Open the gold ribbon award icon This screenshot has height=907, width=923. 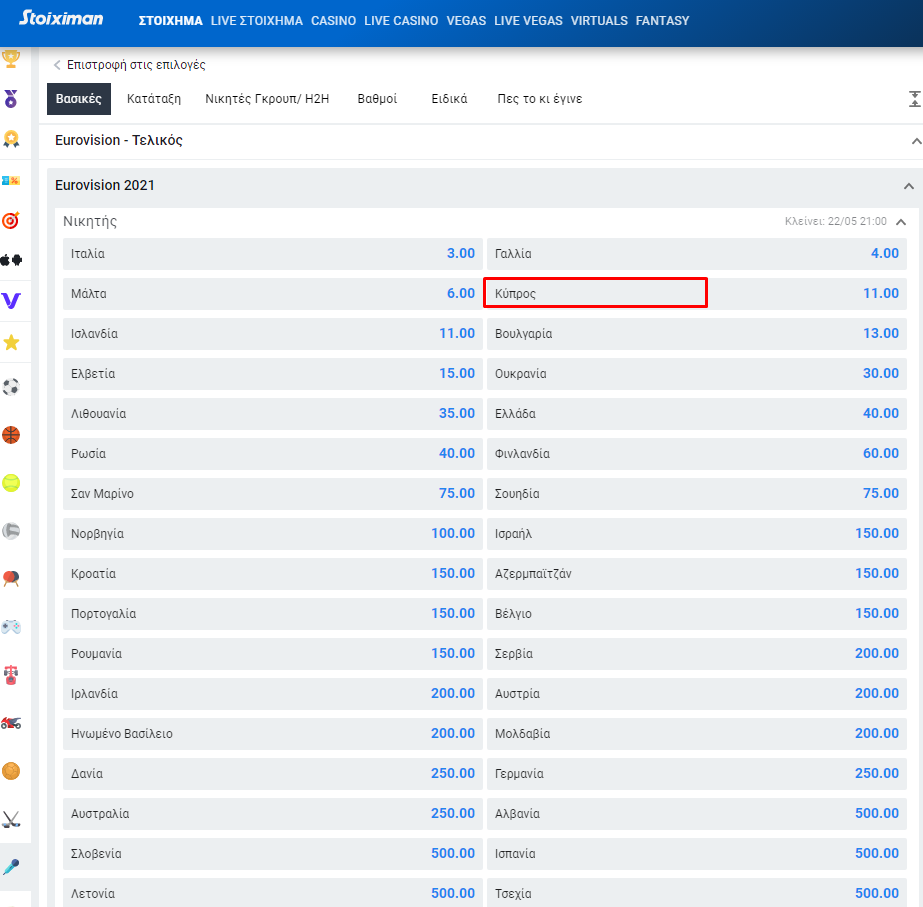[x=11, y=139]
